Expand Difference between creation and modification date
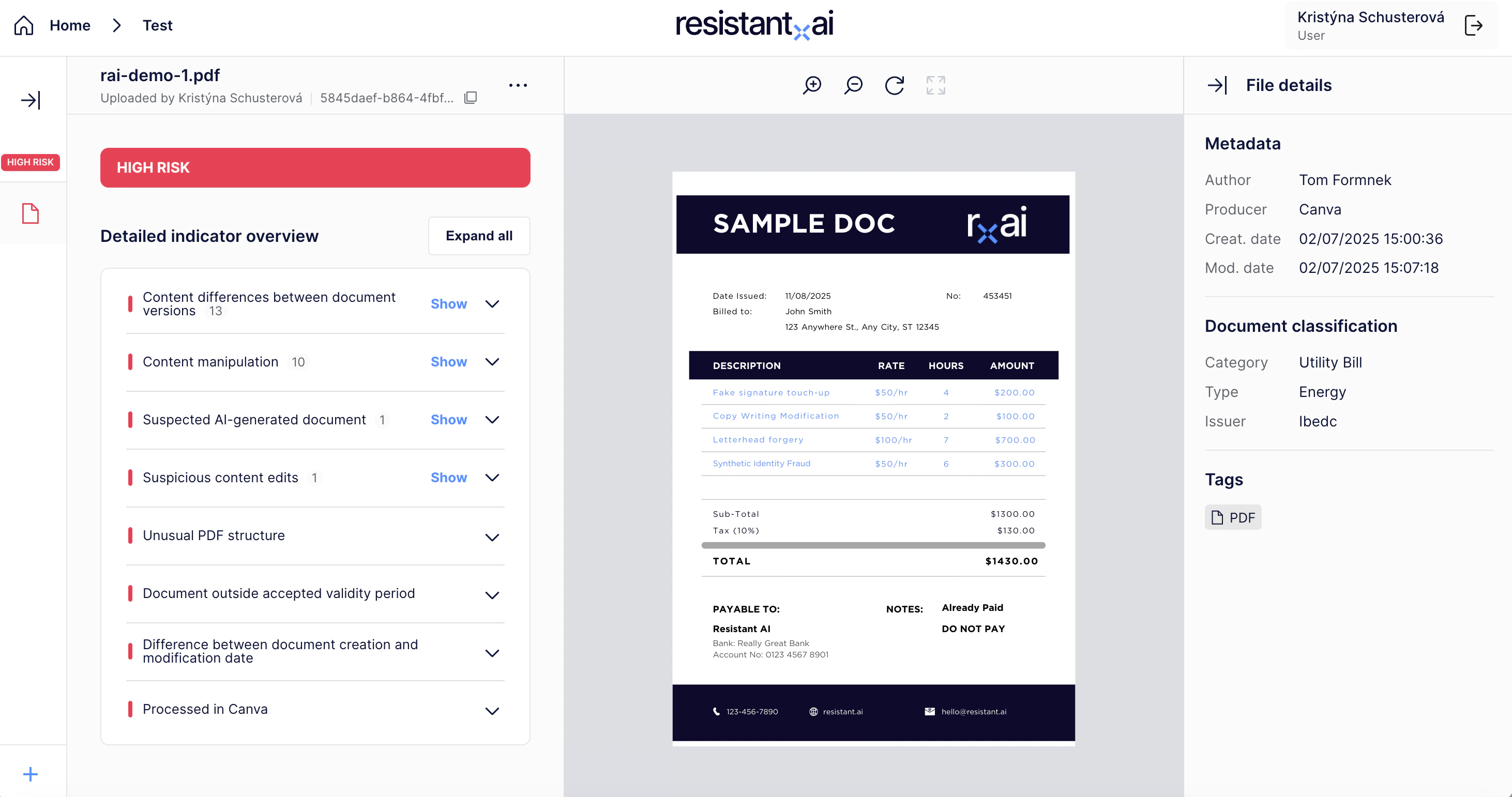The width and height of the screenshot is (1512, 797). point(492,652)
